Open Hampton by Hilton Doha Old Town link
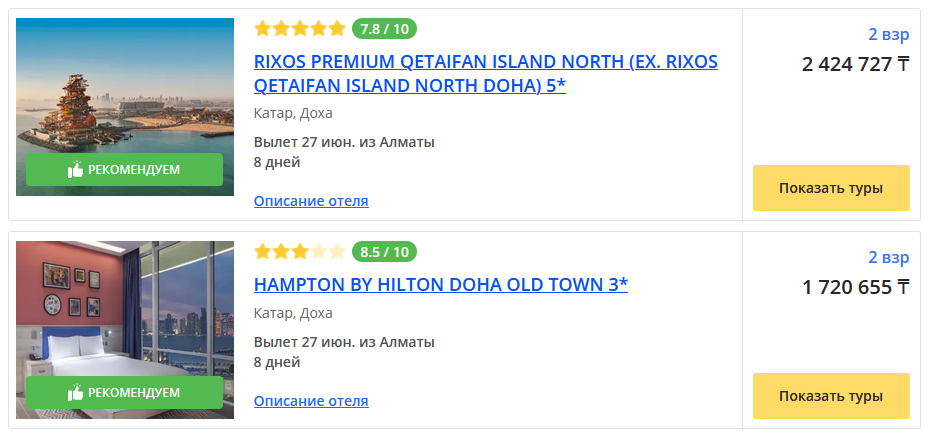930x434 pixels. tap(441, 285)
